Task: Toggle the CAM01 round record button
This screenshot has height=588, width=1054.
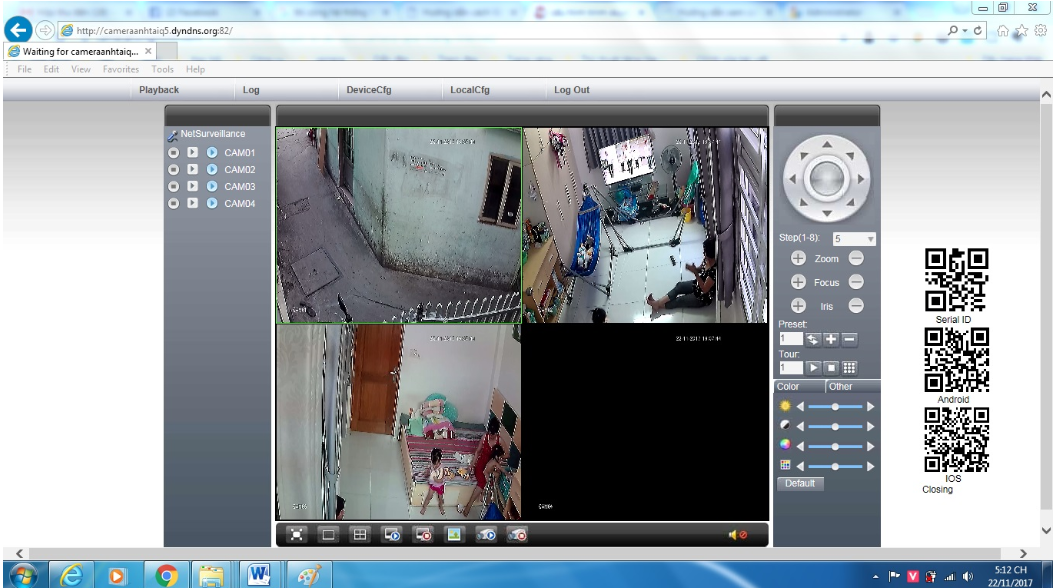Action: (174, 153)
